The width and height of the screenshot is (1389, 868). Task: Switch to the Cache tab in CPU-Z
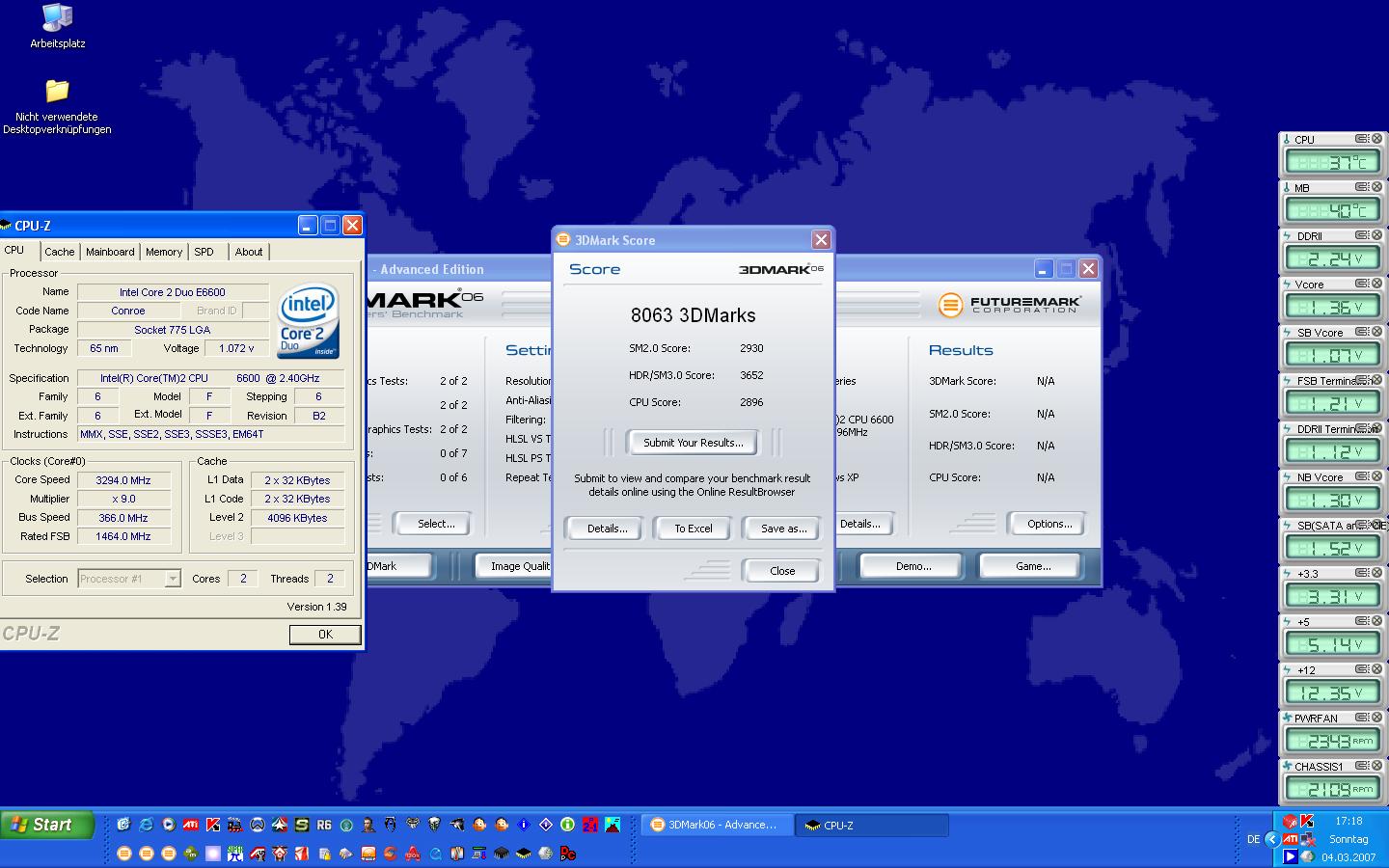pos(60,252)
